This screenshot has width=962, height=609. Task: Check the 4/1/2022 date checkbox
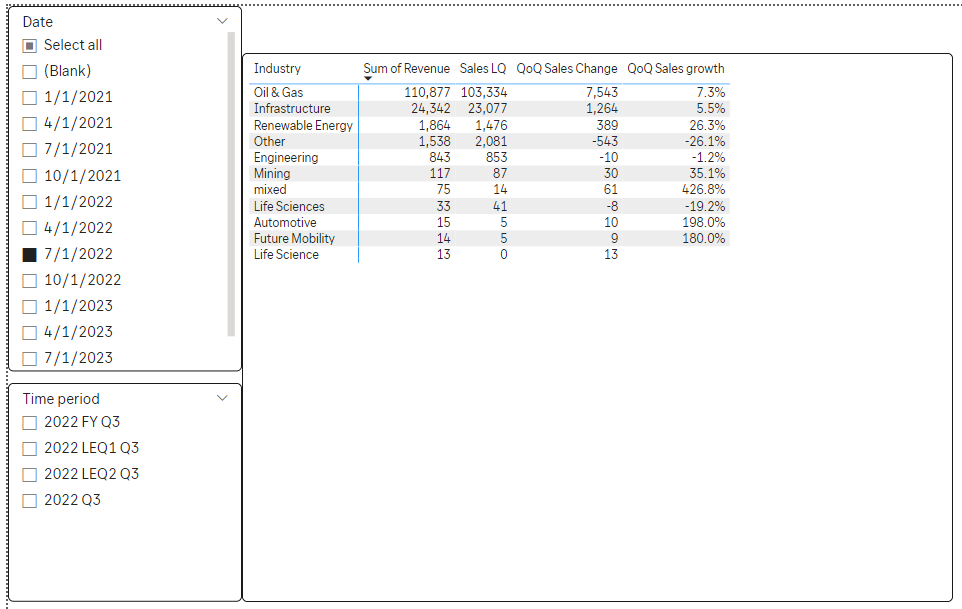[29, 228]
